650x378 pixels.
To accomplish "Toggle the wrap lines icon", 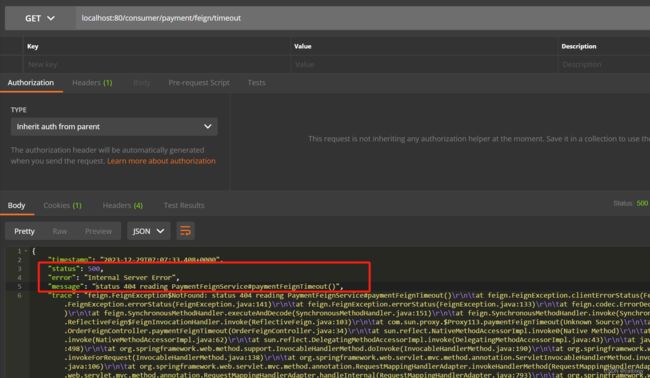I will [185, 231].
